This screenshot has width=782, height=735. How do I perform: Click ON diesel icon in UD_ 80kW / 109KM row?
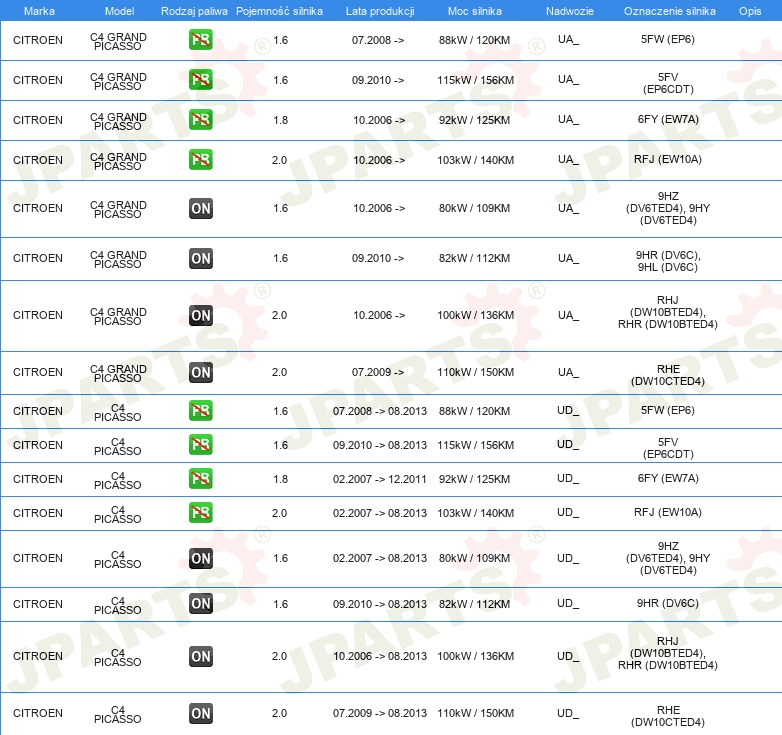(201, 558)
